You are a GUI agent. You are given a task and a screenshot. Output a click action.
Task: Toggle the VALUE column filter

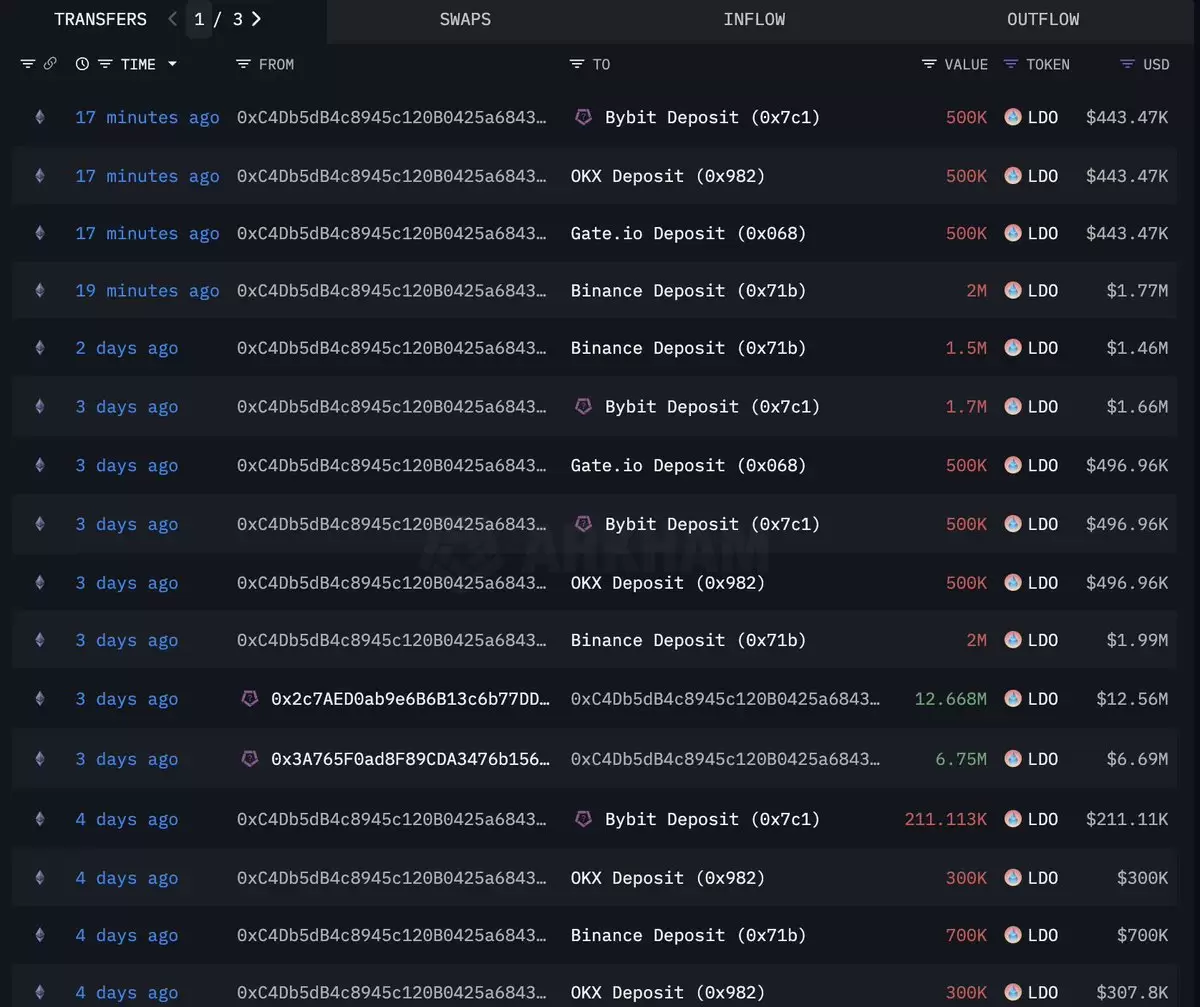930,64
